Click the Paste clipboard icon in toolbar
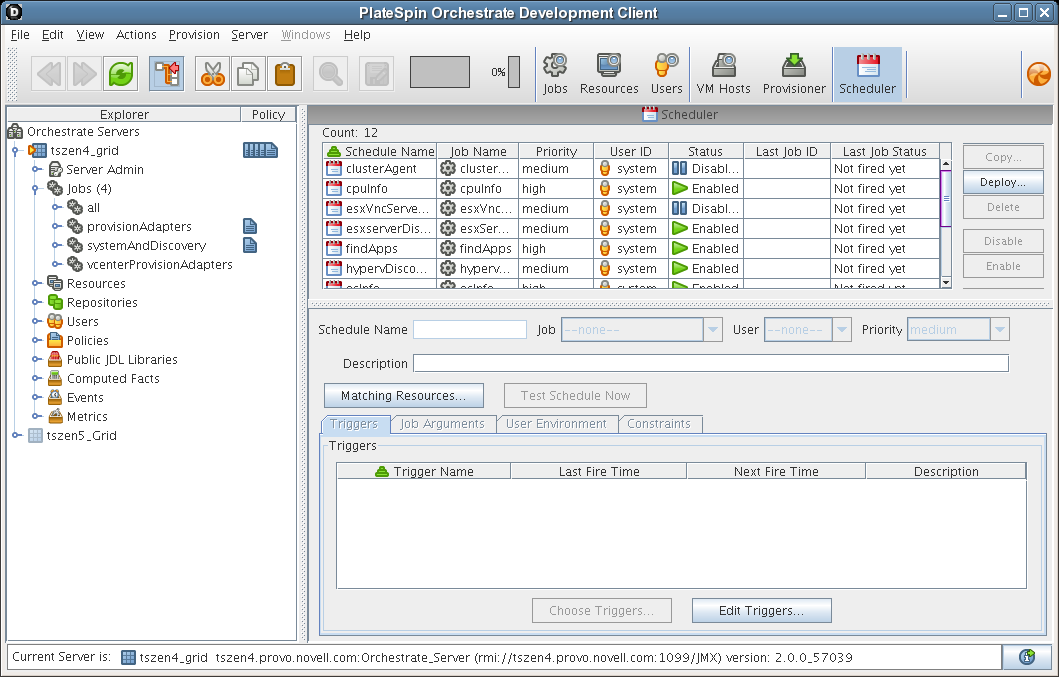Image resolution: width=1059 pixels, height=677 pixels. click(285, 73)
